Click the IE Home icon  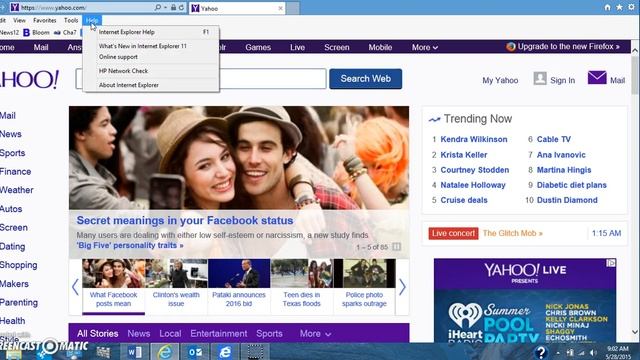(x=607, y=7)
